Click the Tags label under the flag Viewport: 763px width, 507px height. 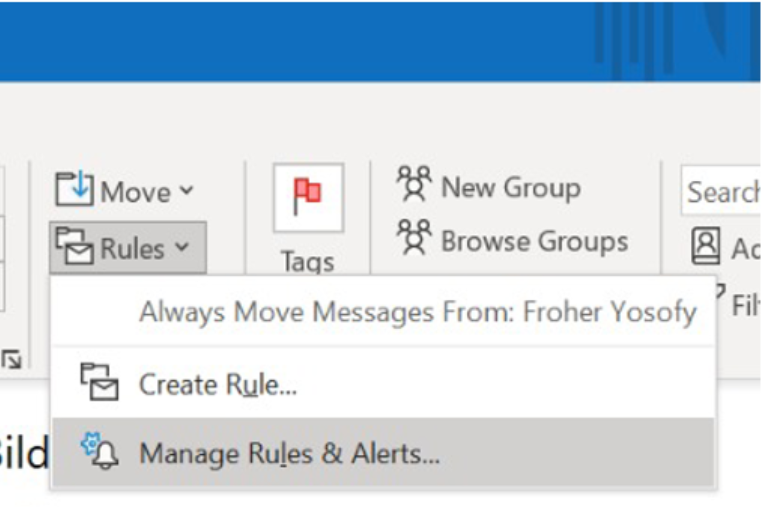tap(307, 261)
